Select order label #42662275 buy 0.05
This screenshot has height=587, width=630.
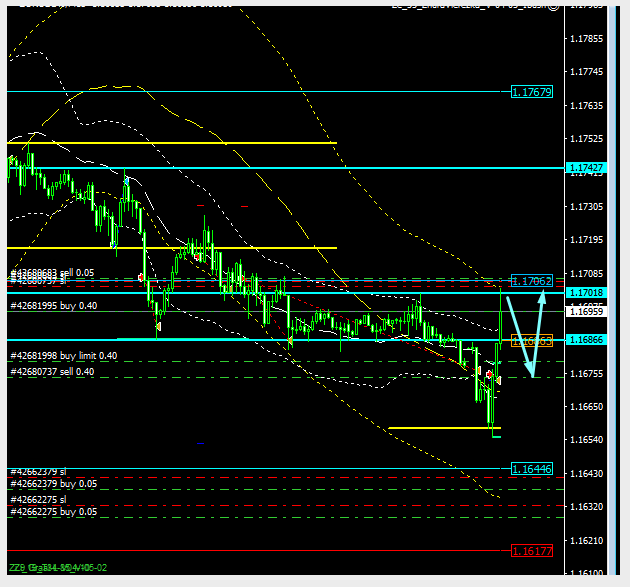coord(54,512)
